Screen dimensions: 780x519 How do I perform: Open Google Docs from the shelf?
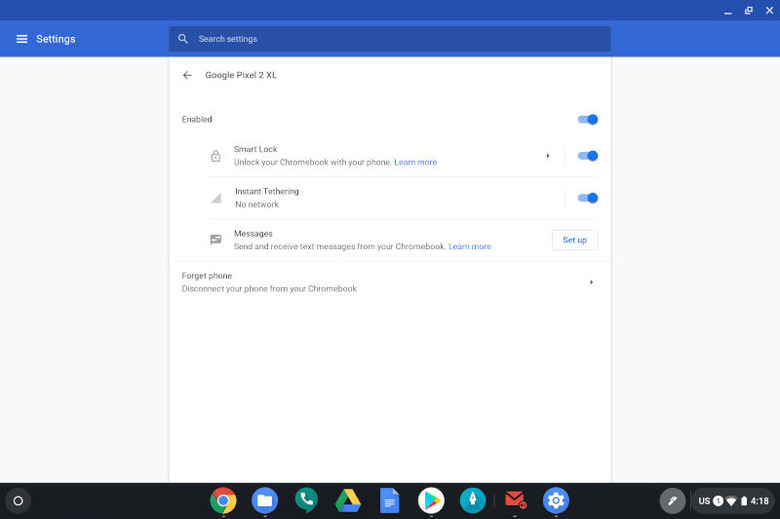389,500
